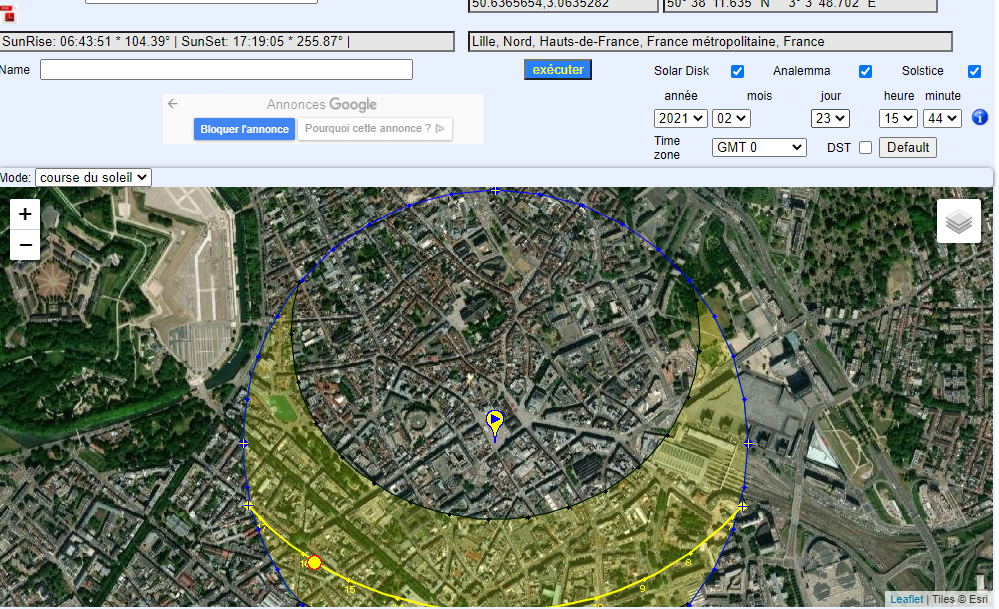Expand the Time zone GMT dropdown

759,148
